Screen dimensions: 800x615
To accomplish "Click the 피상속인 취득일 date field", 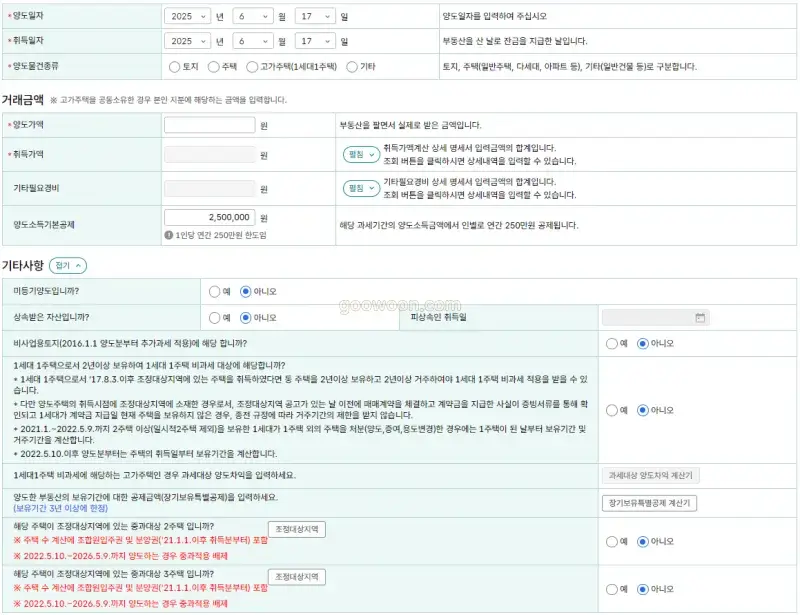I will coord(656,317).
